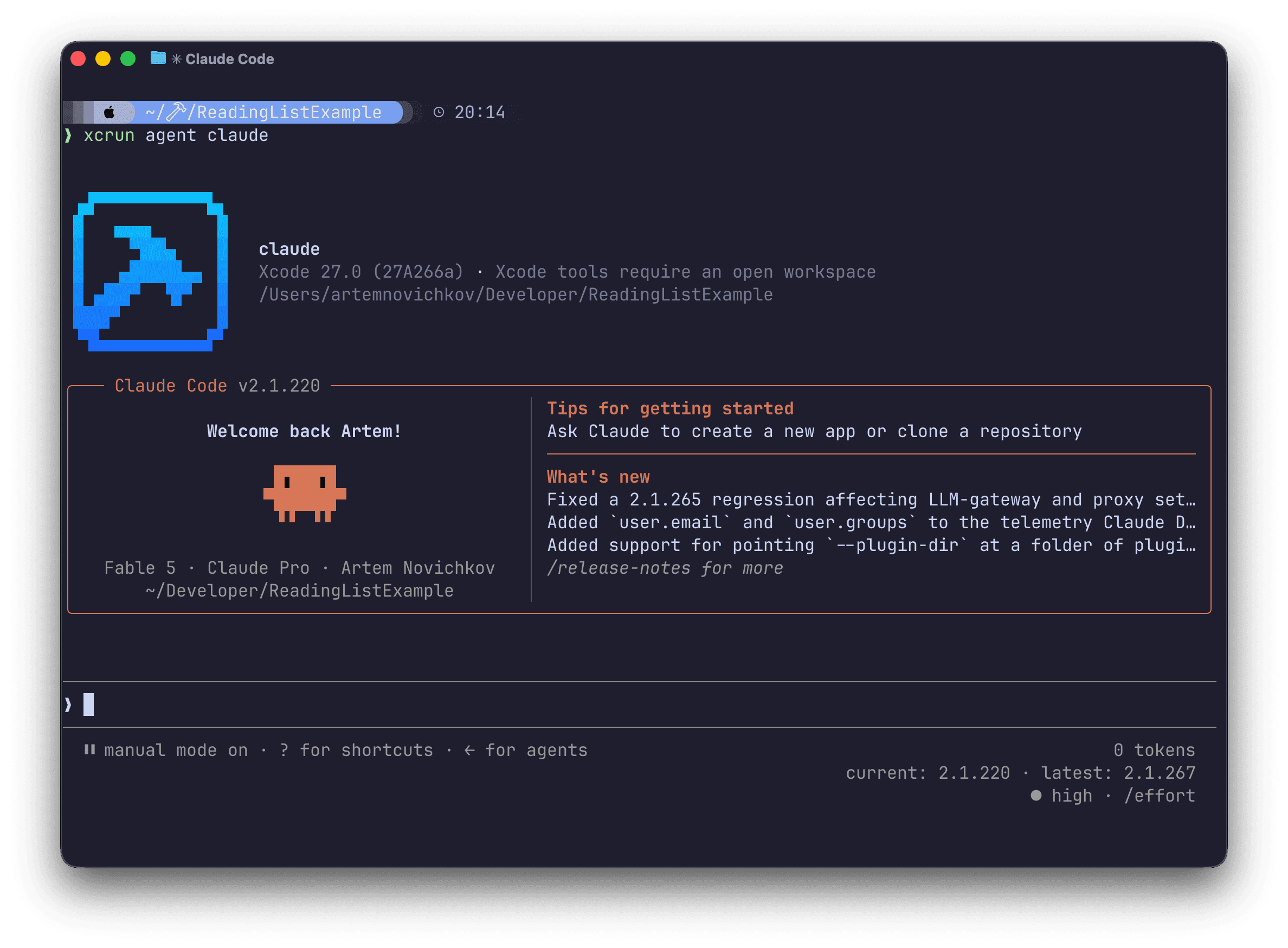Click the '0 tokens' counter
Viewport: 1288px width, 948px height.
[1155, 750]
